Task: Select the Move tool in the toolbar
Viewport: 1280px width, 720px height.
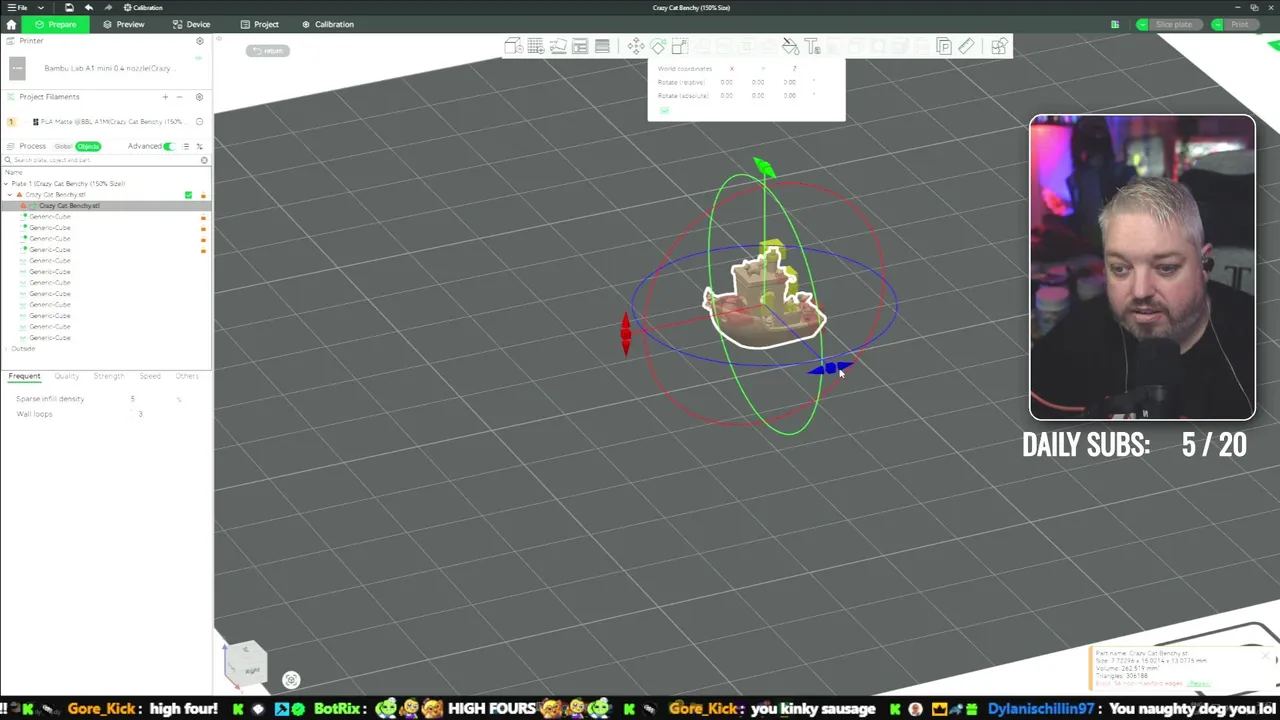Action: tap(636, 46)
